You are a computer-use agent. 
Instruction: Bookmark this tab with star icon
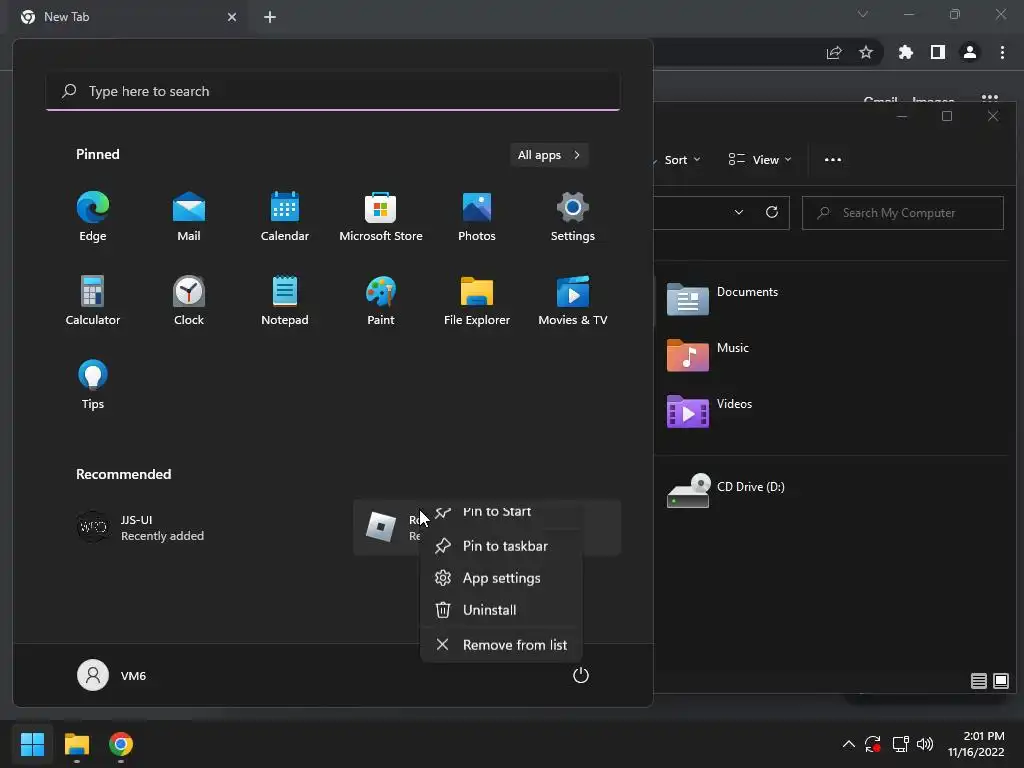pyautogui.click(x=866, y=53)
